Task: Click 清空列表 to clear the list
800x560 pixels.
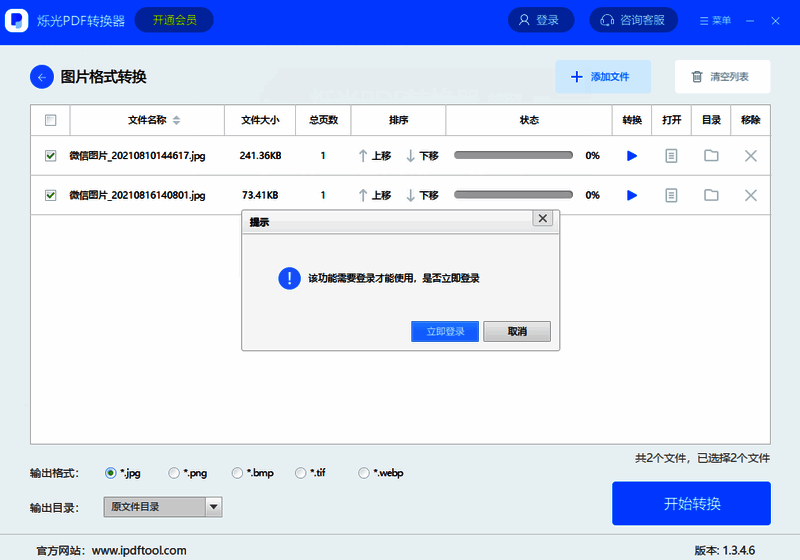Action: coord(722,77)
